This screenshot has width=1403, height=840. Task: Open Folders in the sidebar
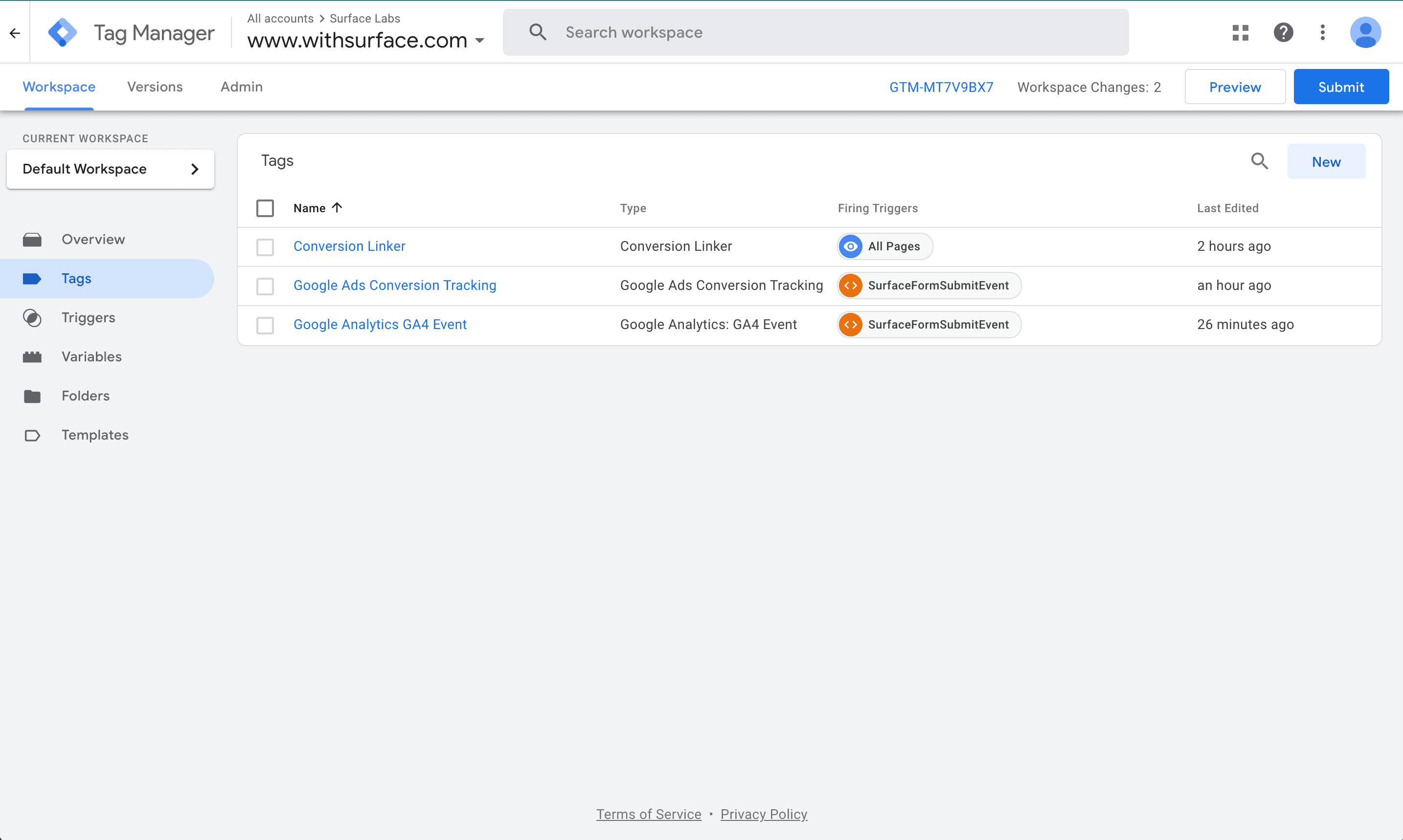[107, 396]
